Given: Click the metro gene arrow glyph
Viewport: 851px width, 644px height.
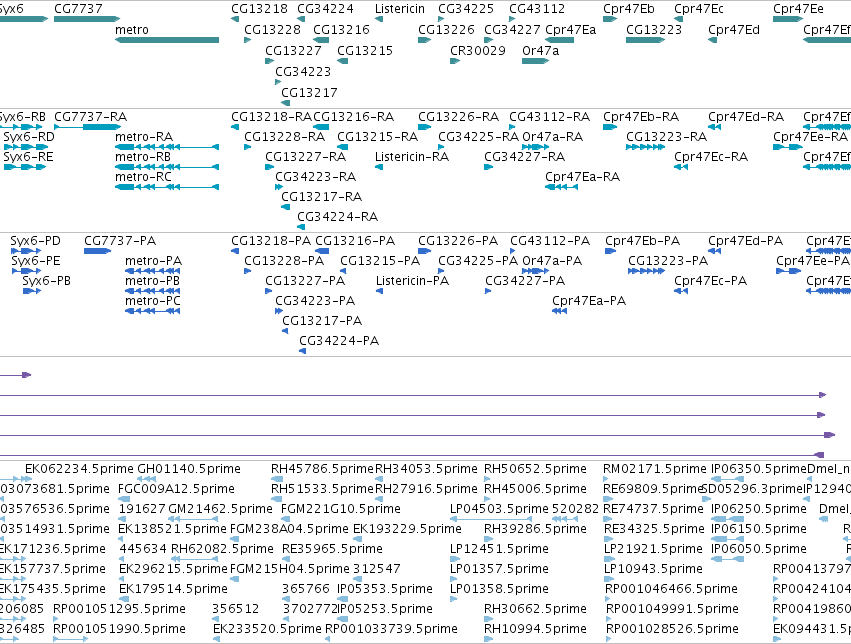Looking at the screenshot, I should coord(167,40).
